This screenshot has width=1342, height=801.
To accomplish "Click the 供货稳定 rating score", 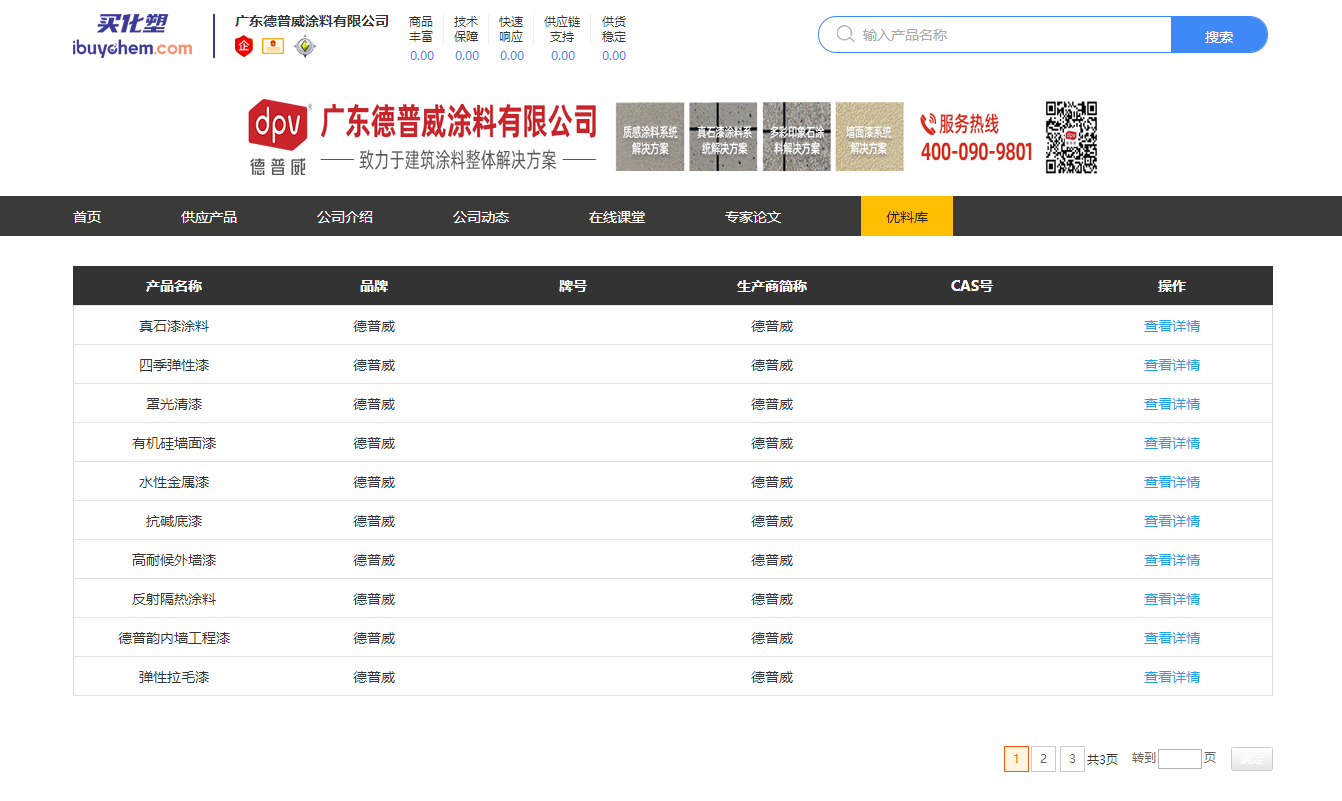I will (614, 56).
